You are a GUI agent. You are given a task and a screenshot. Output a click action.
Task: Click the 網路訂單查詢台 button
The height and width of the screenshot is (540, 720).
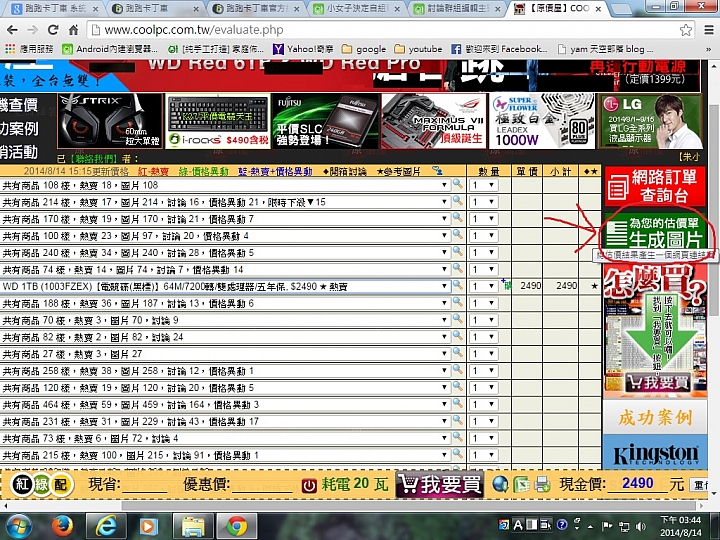[655, 186]
